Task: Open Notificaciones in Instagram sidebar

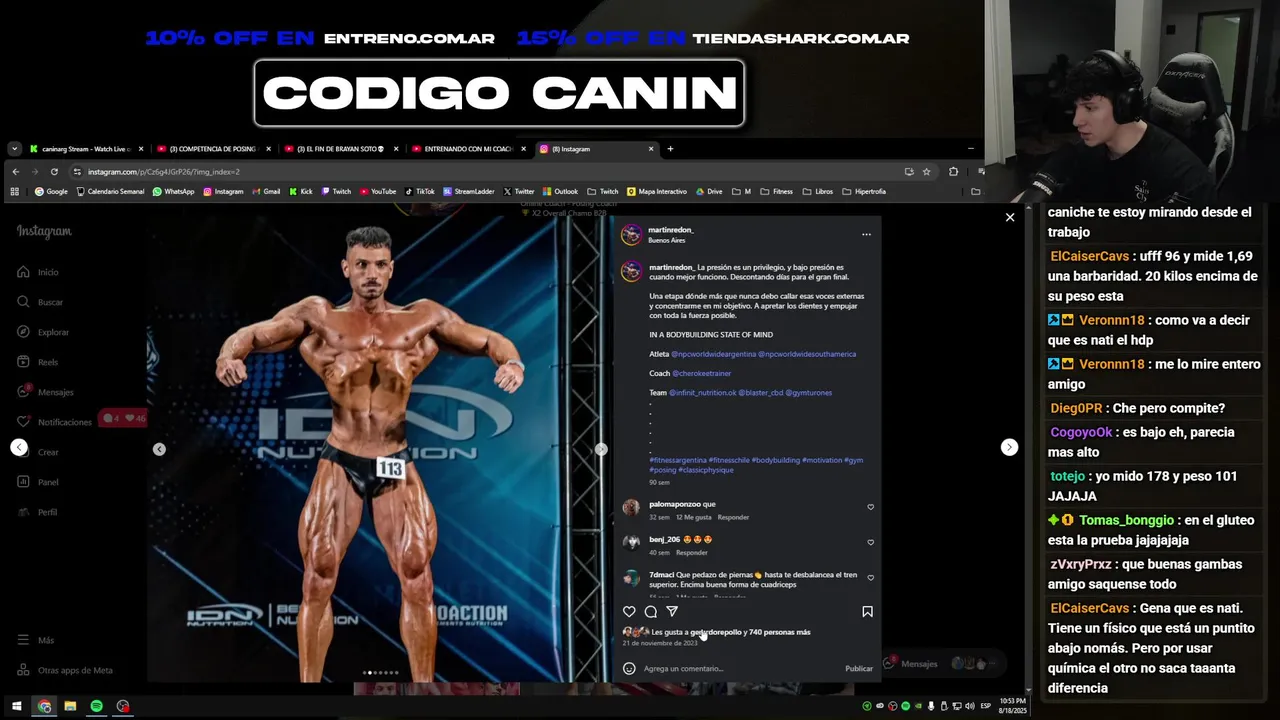Action: [54, 422]
